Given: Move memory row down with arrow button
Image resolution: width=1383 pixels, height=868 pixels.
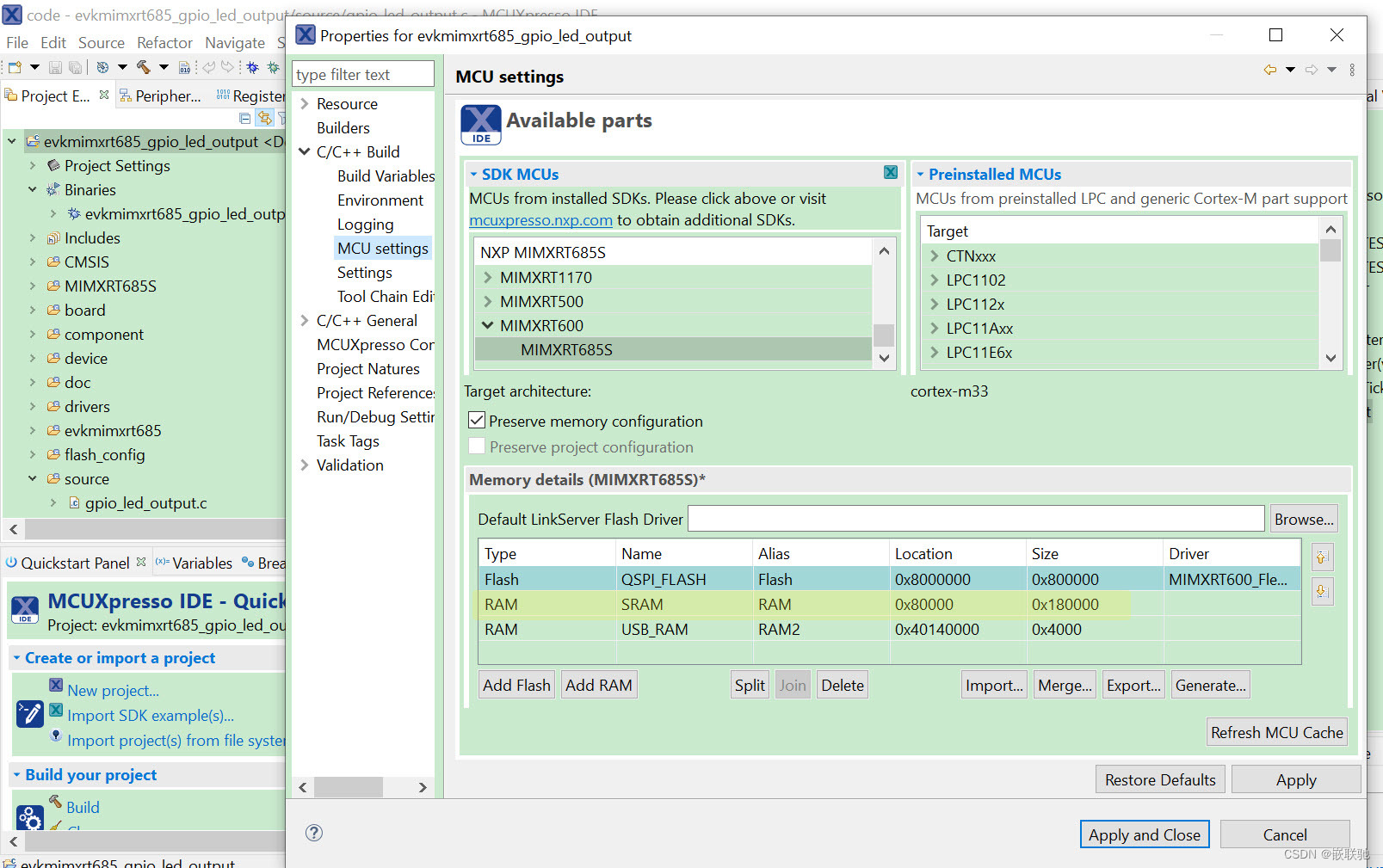Looking at the screenshot, I should point(1323,592).
